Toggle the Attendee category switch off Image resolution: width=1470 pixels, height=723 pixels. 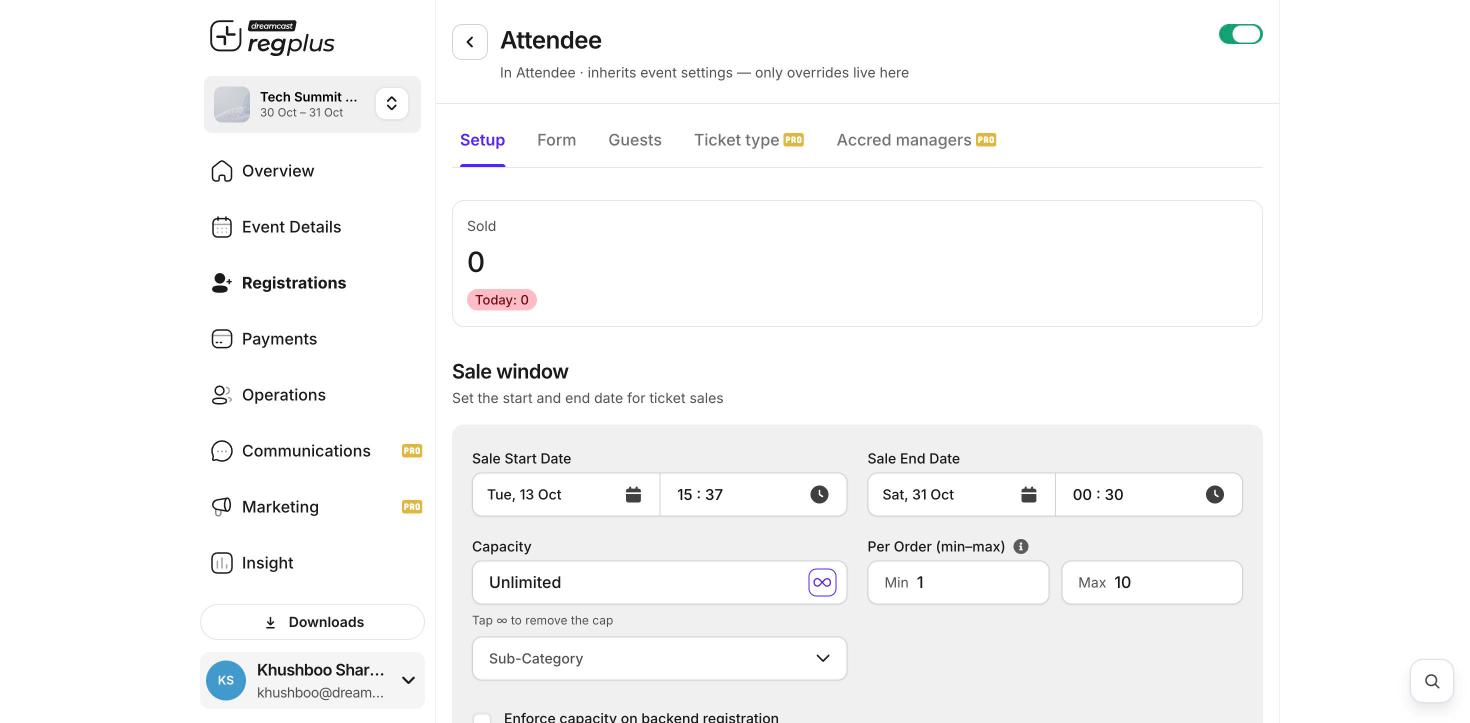point(1241,34)
